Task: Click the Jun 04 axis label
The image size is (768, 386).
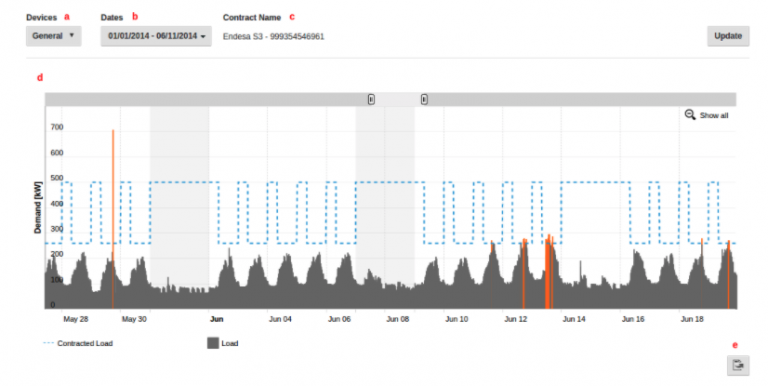Action: pos(280,319)
